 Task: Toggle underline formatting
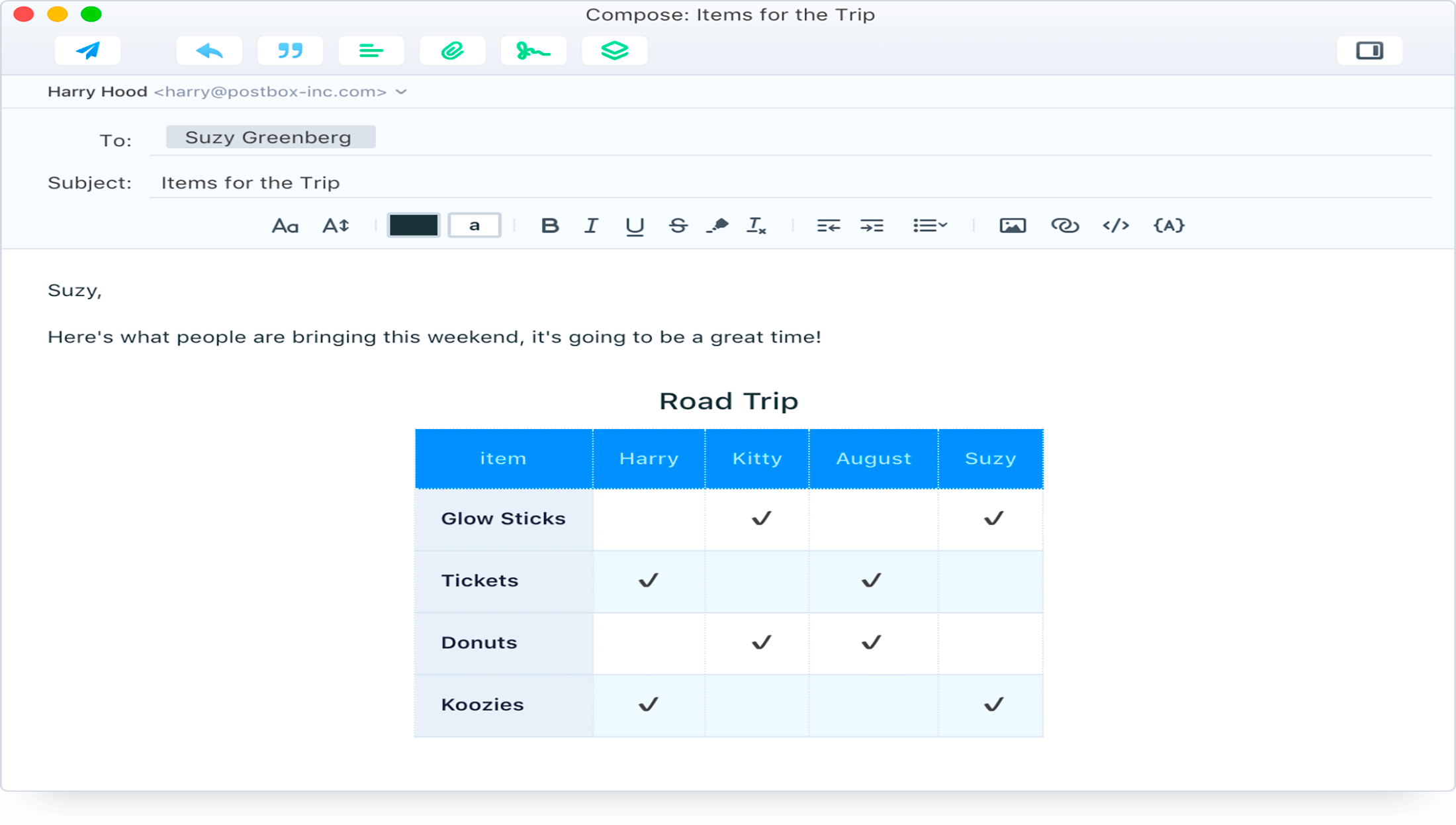[x=634, y=226]
